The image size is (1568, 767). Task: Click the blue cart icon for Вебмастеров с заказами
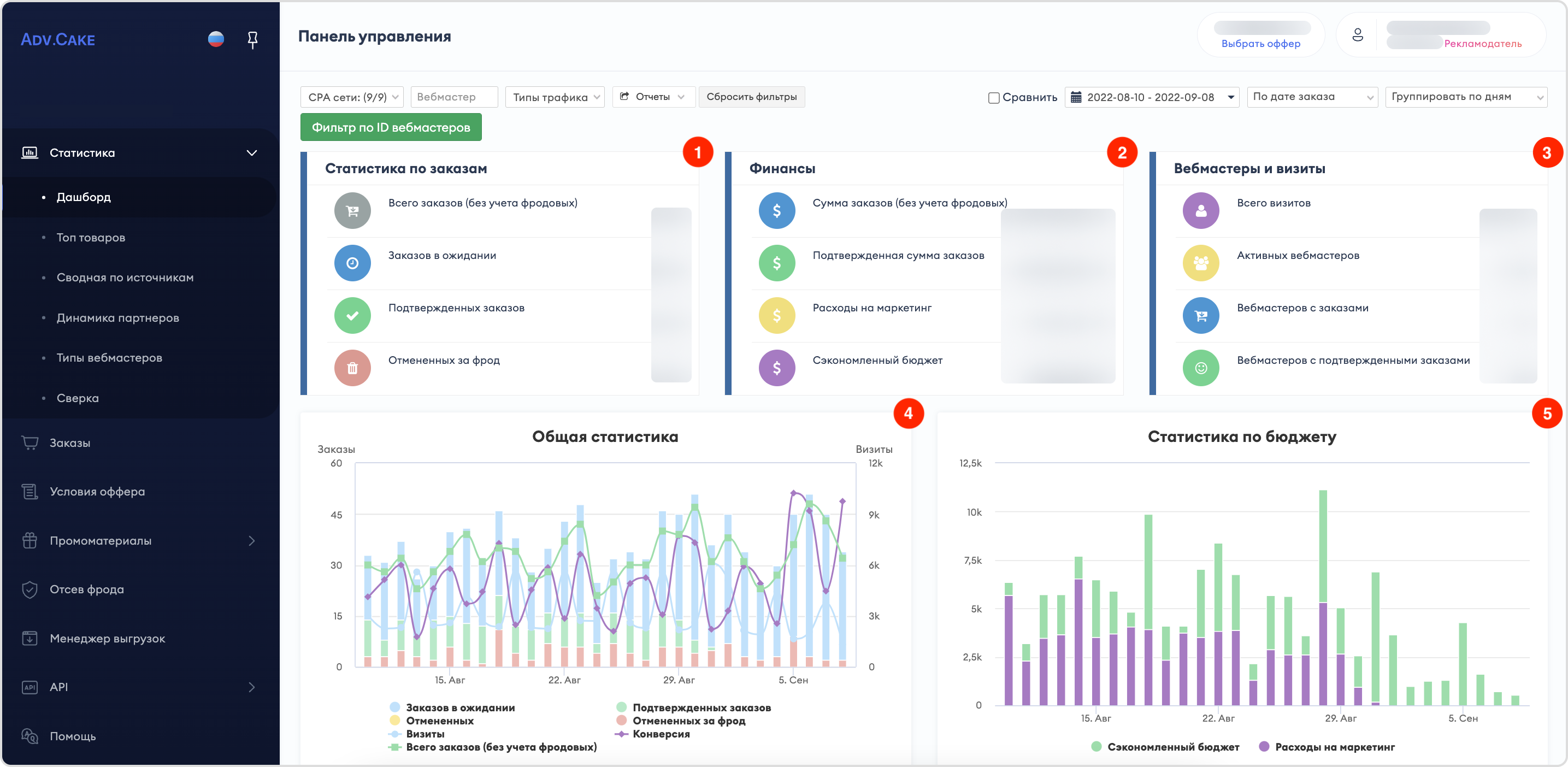click(x=1201, y=315)
